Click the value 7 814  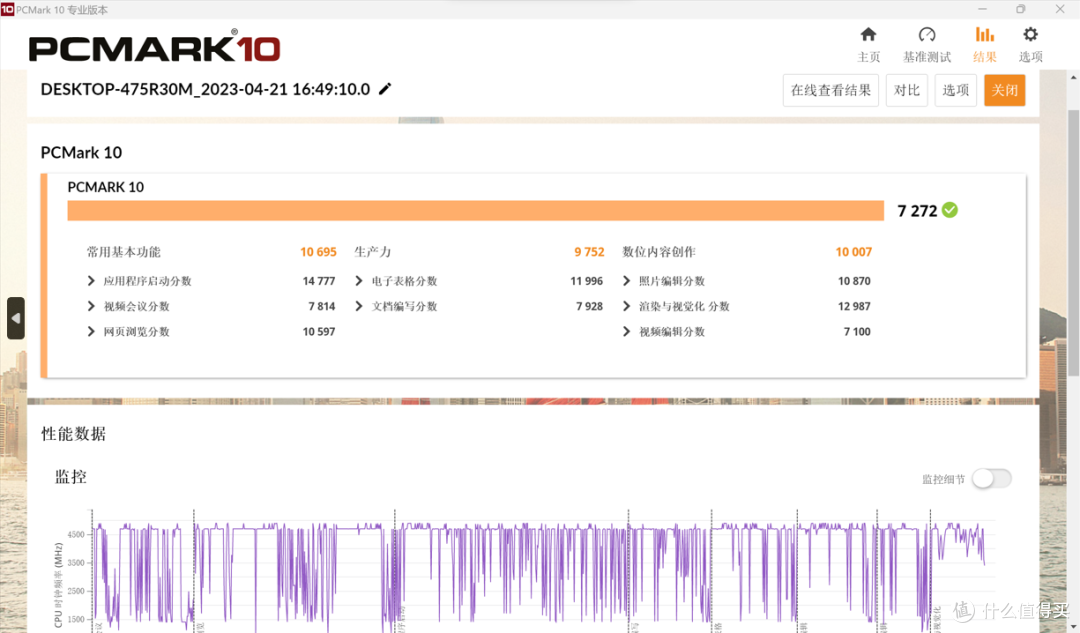(x=322, y=307)
